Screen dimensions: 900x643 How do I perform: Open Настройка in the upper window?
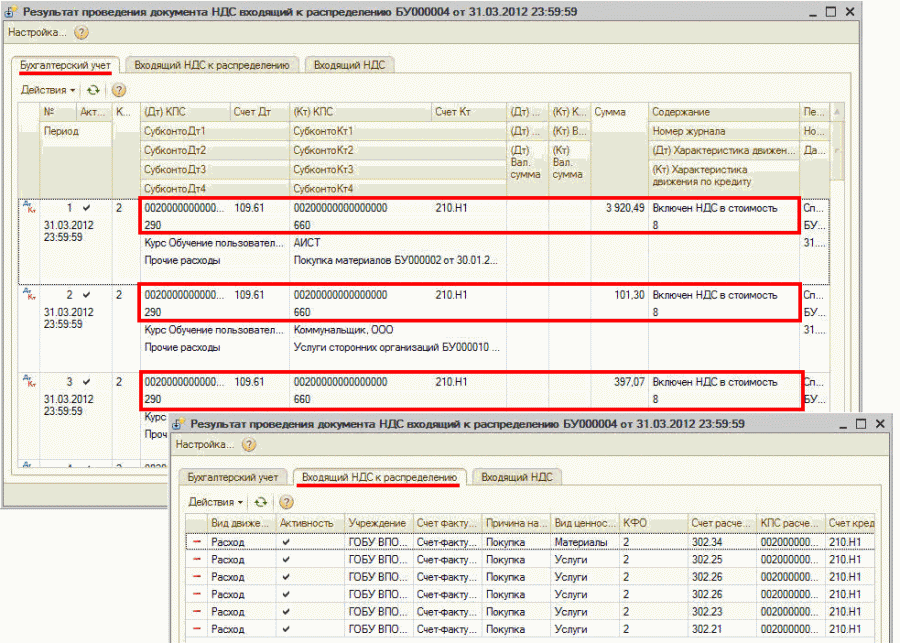tap(36, 32)
